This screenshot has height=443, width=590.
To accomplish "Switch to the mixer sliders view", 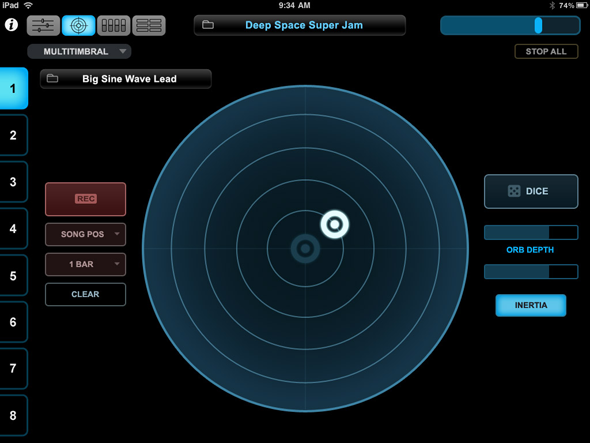I will (x=43, y=26).
